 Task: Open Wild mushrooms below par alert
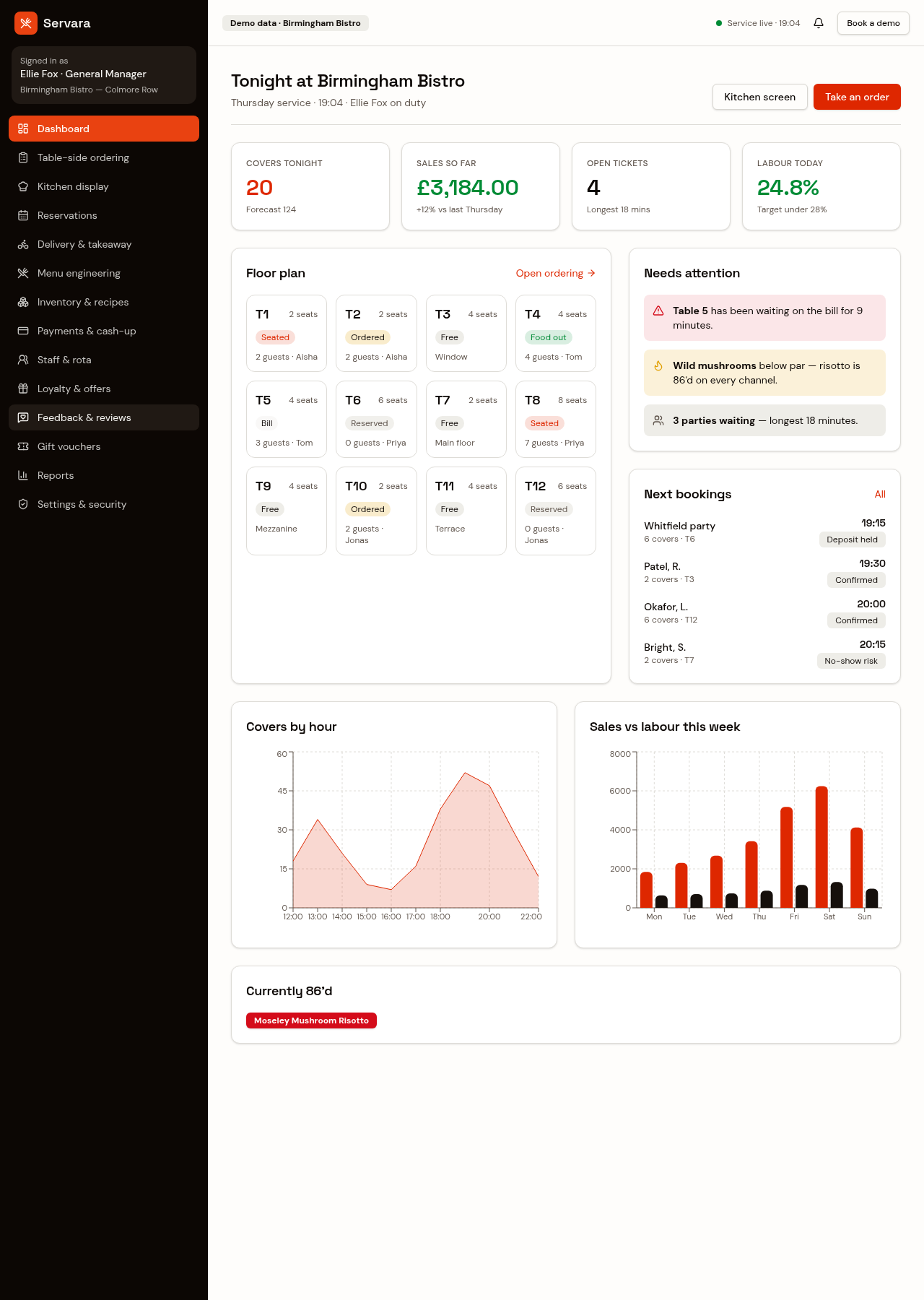764,373
